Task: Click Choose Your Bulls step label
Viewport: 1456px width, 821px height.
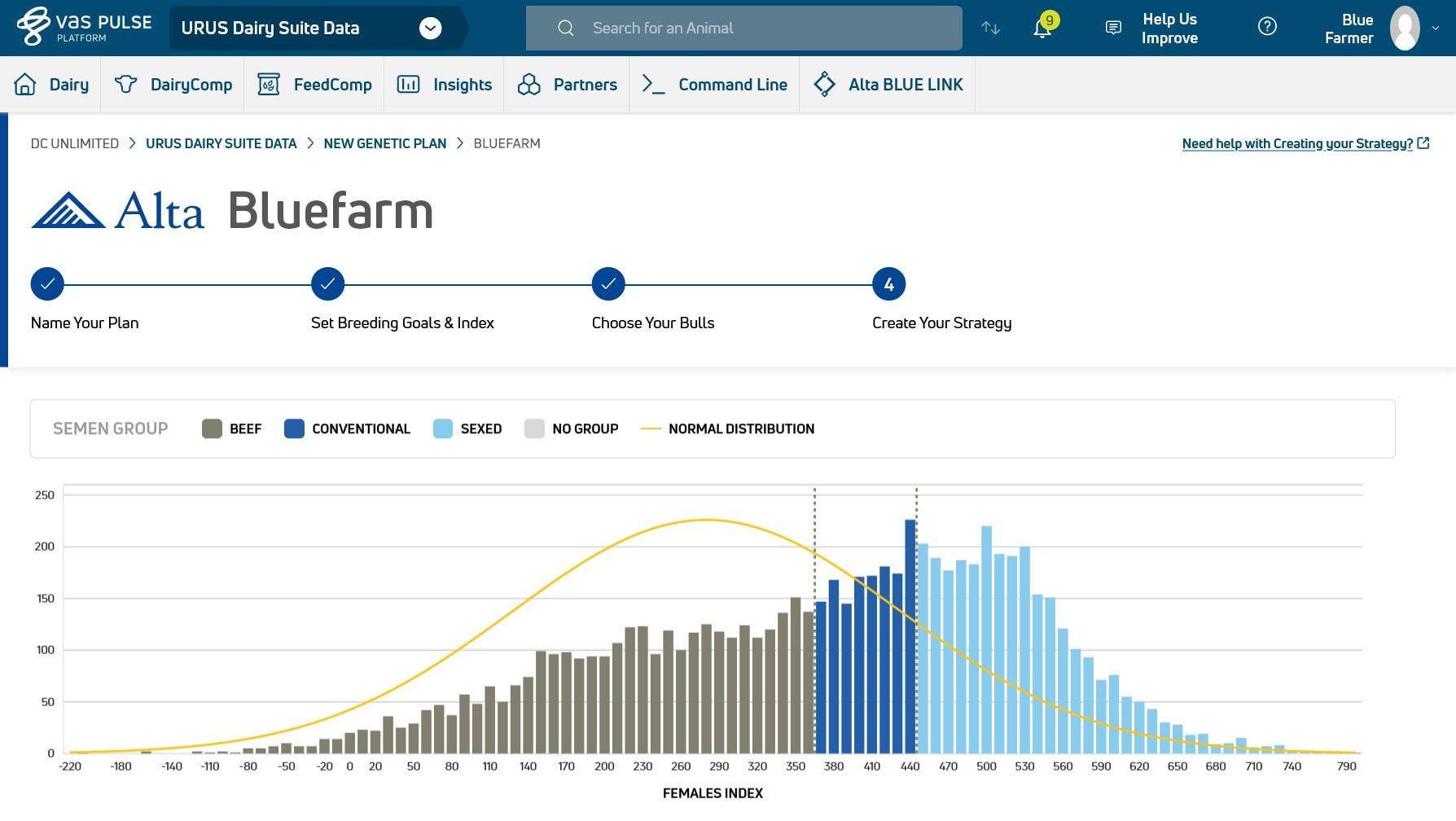Action: pyautogui.click(x=653, y=323)
